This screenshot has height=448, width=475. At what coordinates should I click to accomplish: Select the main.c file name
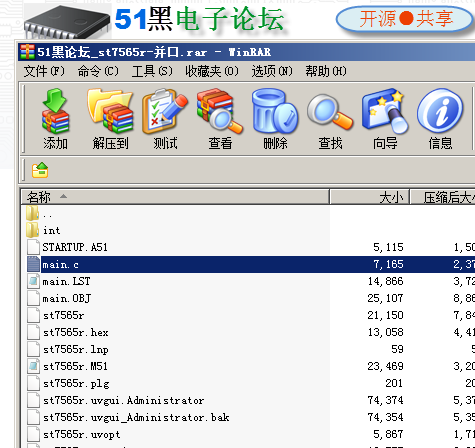[60, 265]
